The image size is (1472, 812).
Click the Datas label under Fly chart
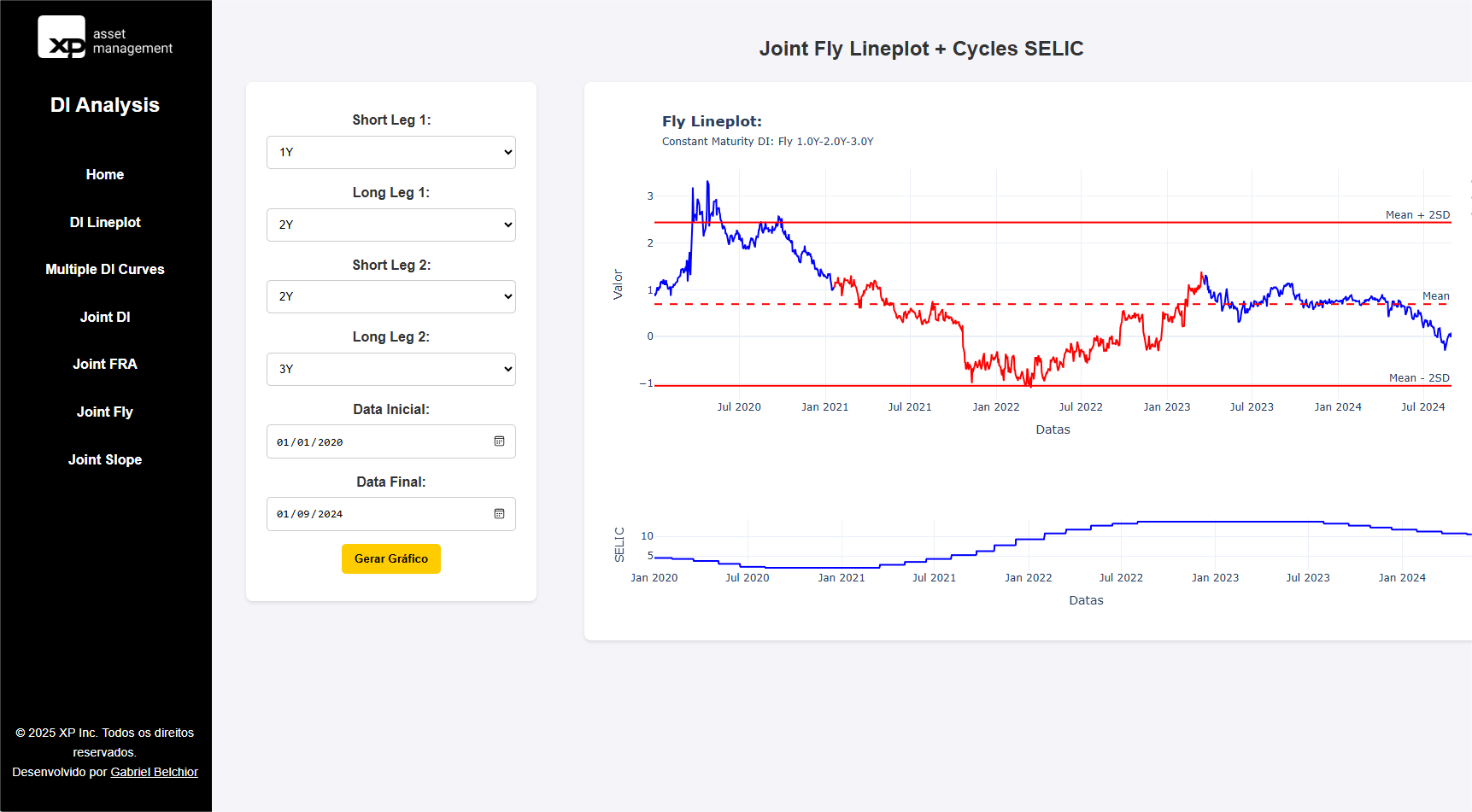(1053, 429)
